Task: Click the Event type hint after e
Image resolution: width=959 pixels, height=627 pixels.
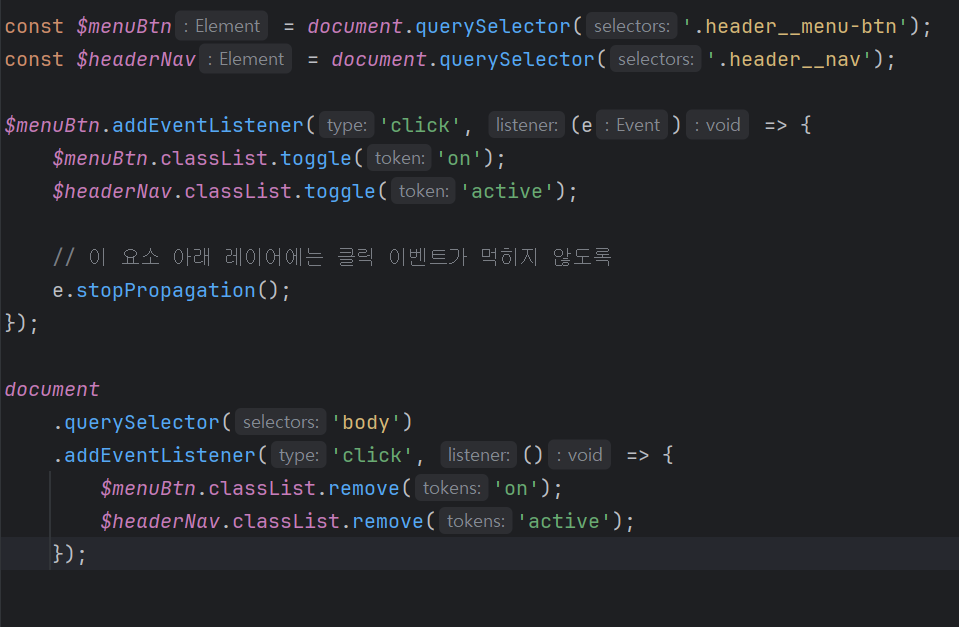Action: [632, 125]
